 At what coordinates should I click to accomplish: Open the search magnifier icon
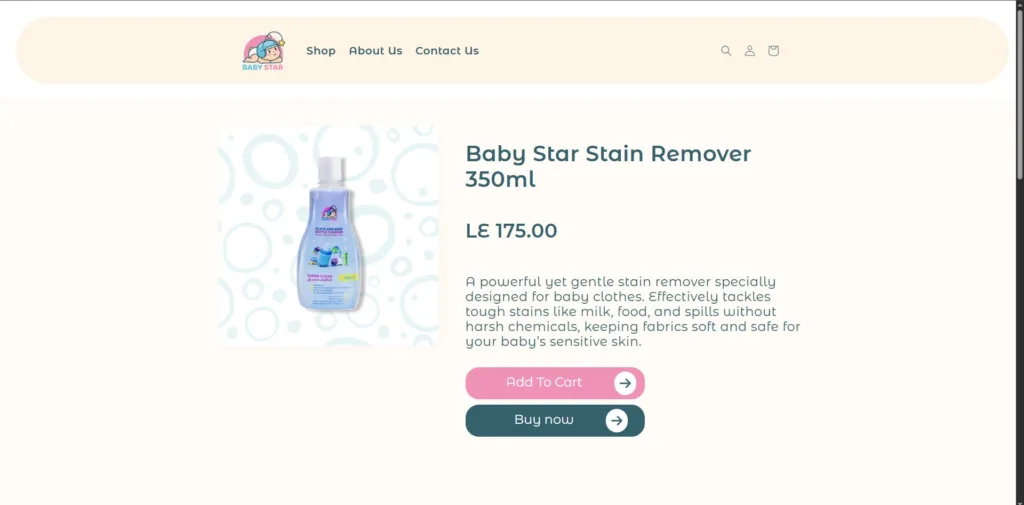click(726, 51)
